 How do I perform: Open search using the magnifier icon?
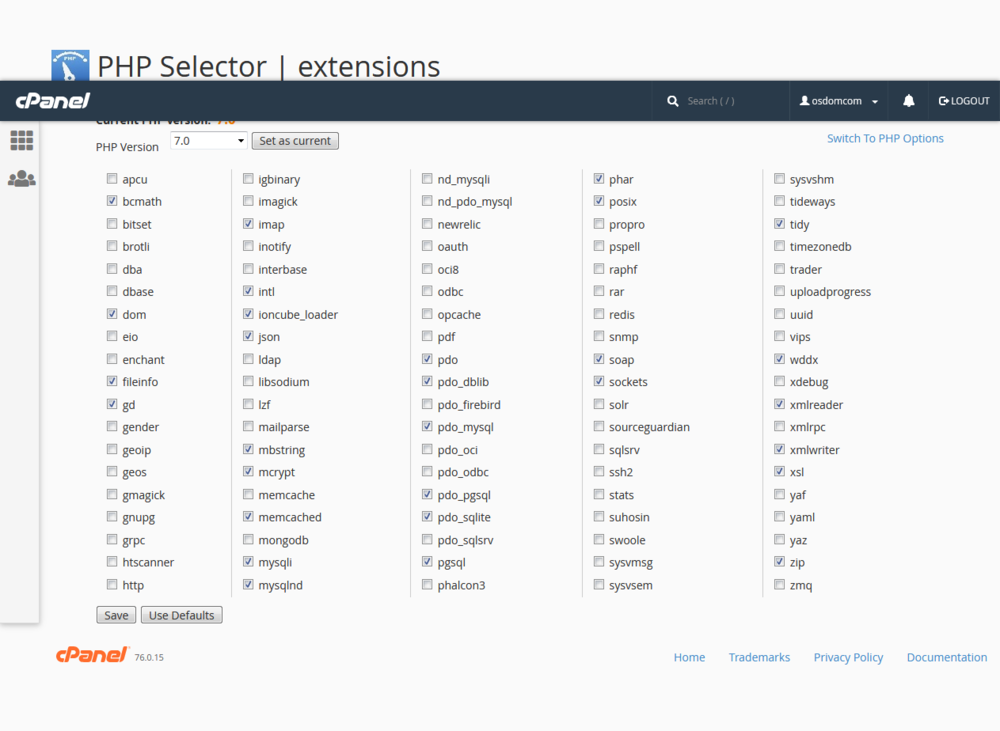[673, 100]
